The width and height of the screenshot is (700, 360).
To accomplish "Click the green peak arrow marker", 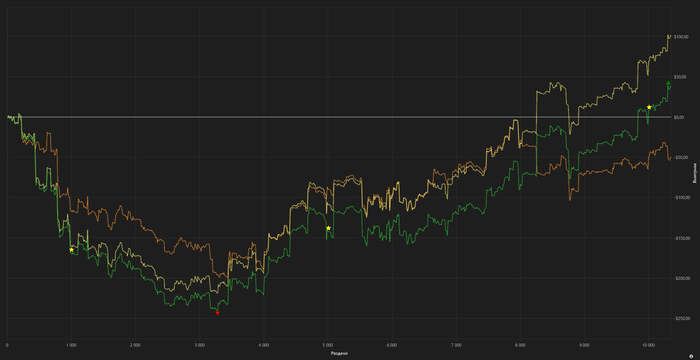I will point(668,84).
